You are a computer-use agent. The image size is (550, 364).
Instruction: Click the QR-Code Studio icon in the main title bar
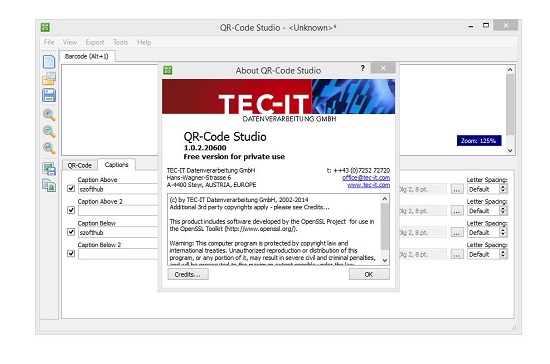45,27
